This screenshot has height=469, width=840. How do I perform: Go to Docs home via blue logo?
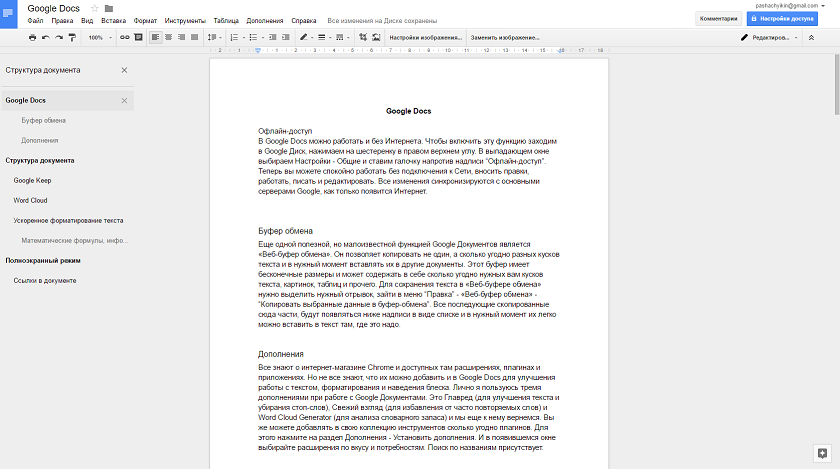9,14
